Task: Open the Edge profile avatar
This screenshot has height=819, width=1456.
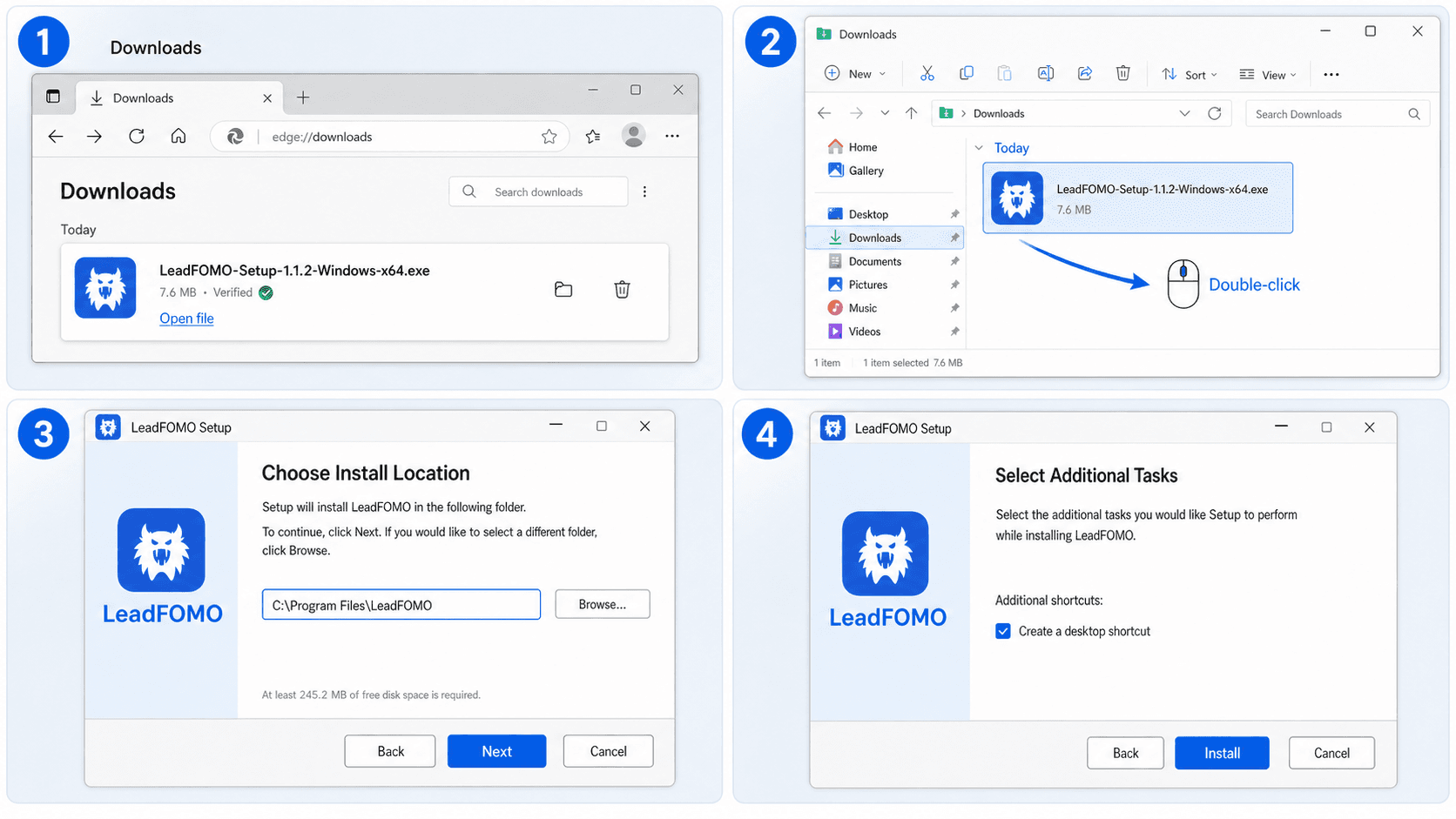Action: (634, 135)
